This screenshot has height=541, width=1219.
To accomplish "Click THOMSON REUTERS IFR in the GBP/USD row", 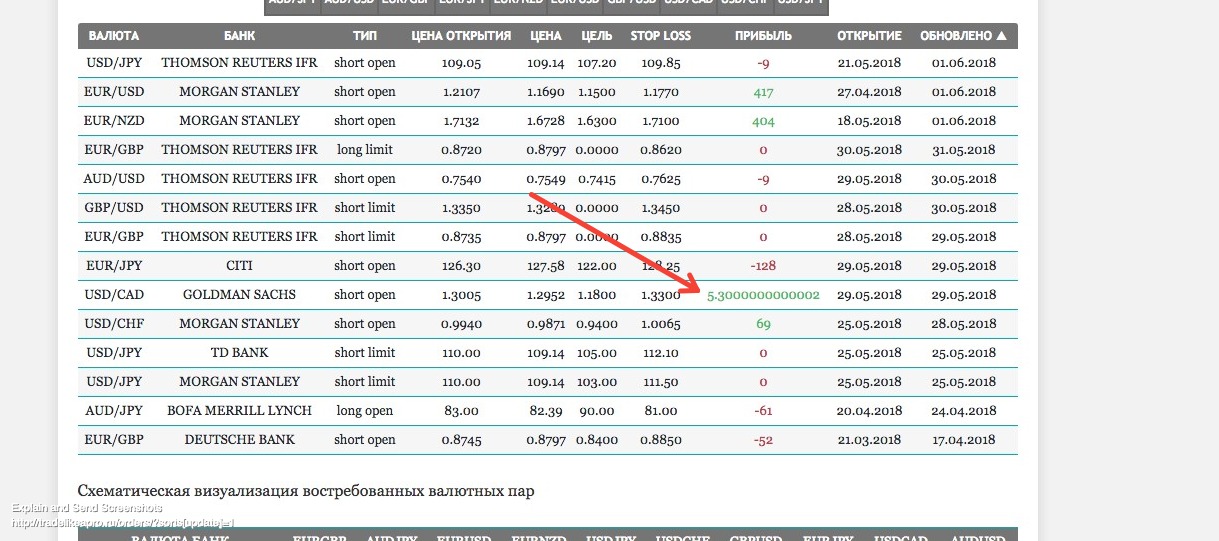I will pyautogui.click(x=240, y=208).
